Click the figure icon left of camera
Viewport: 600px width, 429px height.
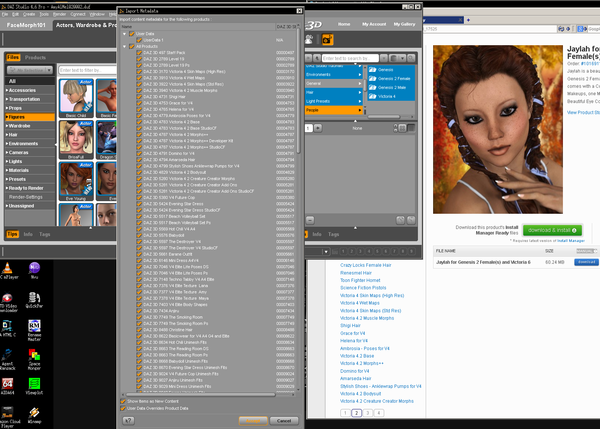(x=309, y=39)
